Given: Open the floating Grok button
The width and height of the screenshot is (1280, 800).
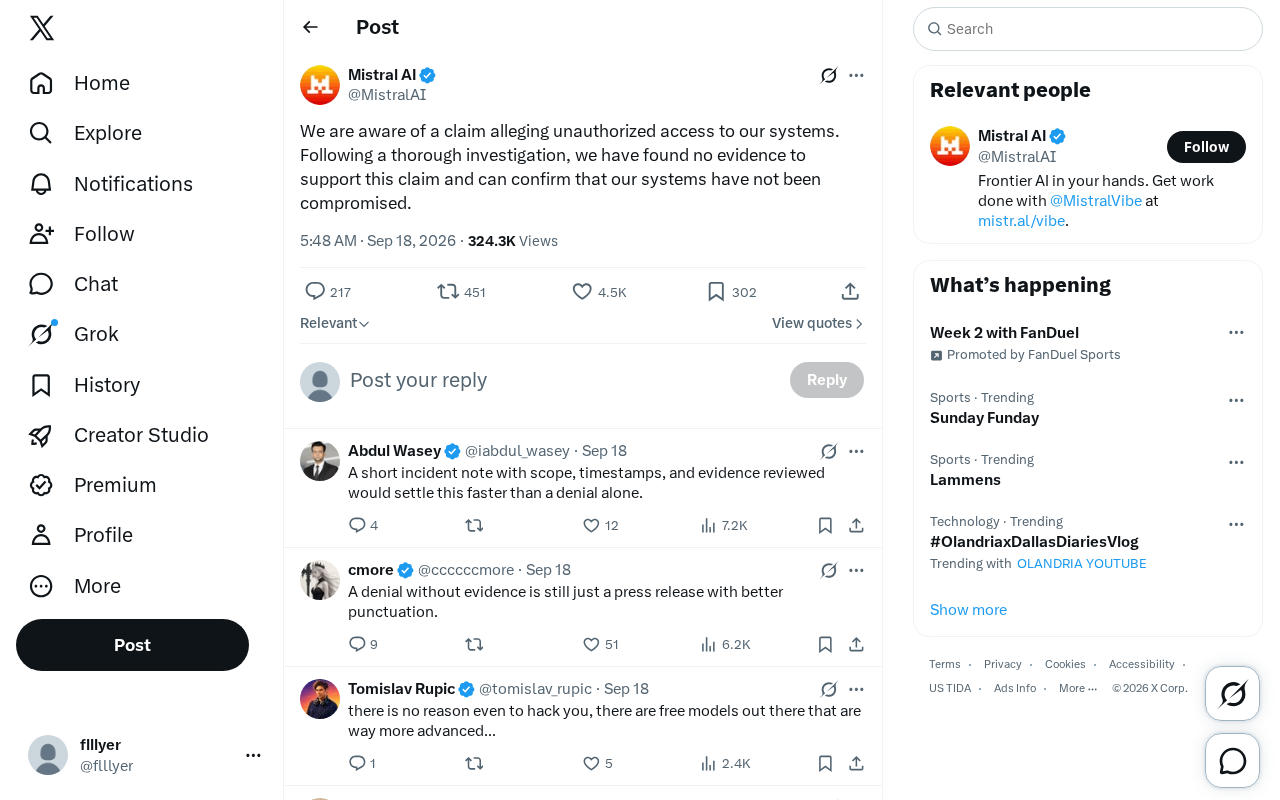Looking at the screenshot, I should [x=1232, y=693].
